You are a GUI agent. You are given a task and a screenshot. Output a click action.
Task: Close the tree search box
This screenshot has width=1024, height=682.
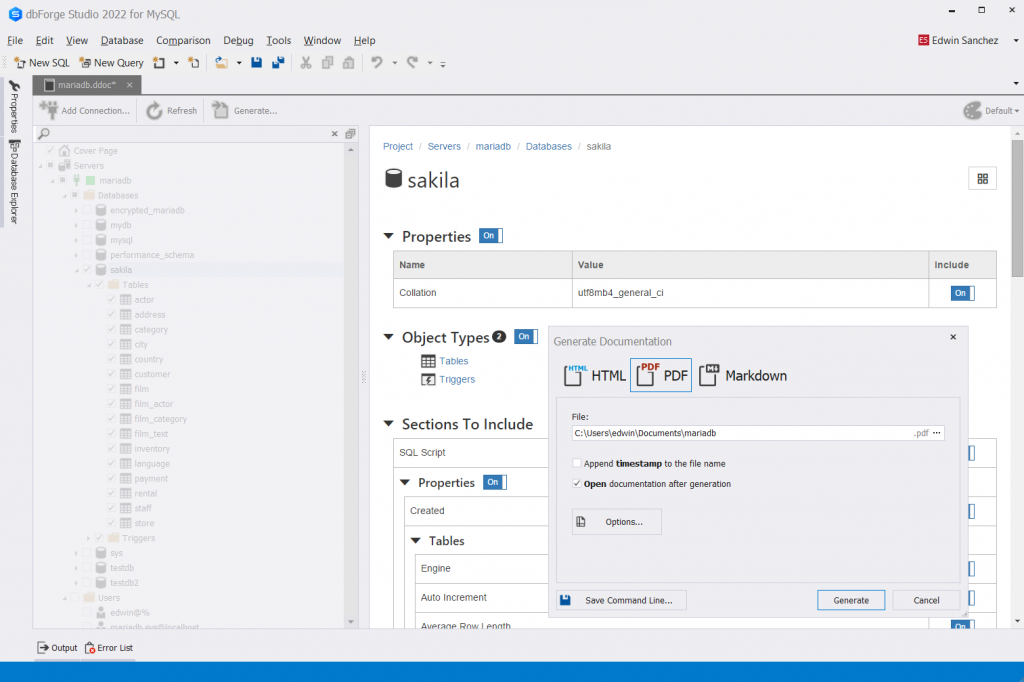tap(334, 133)
